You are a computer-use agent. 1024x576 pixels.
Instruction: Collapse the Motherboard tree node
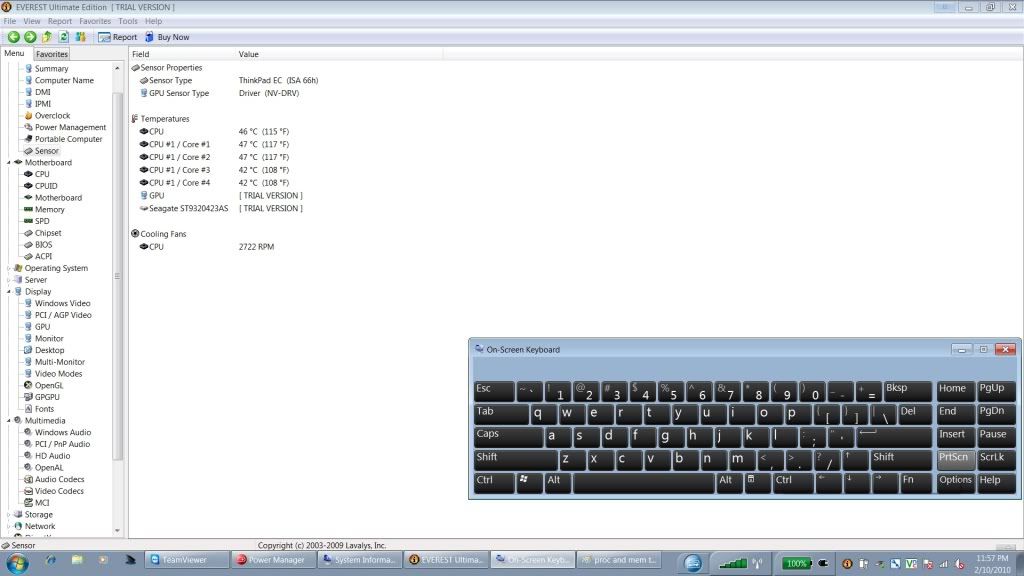point(9,163)
